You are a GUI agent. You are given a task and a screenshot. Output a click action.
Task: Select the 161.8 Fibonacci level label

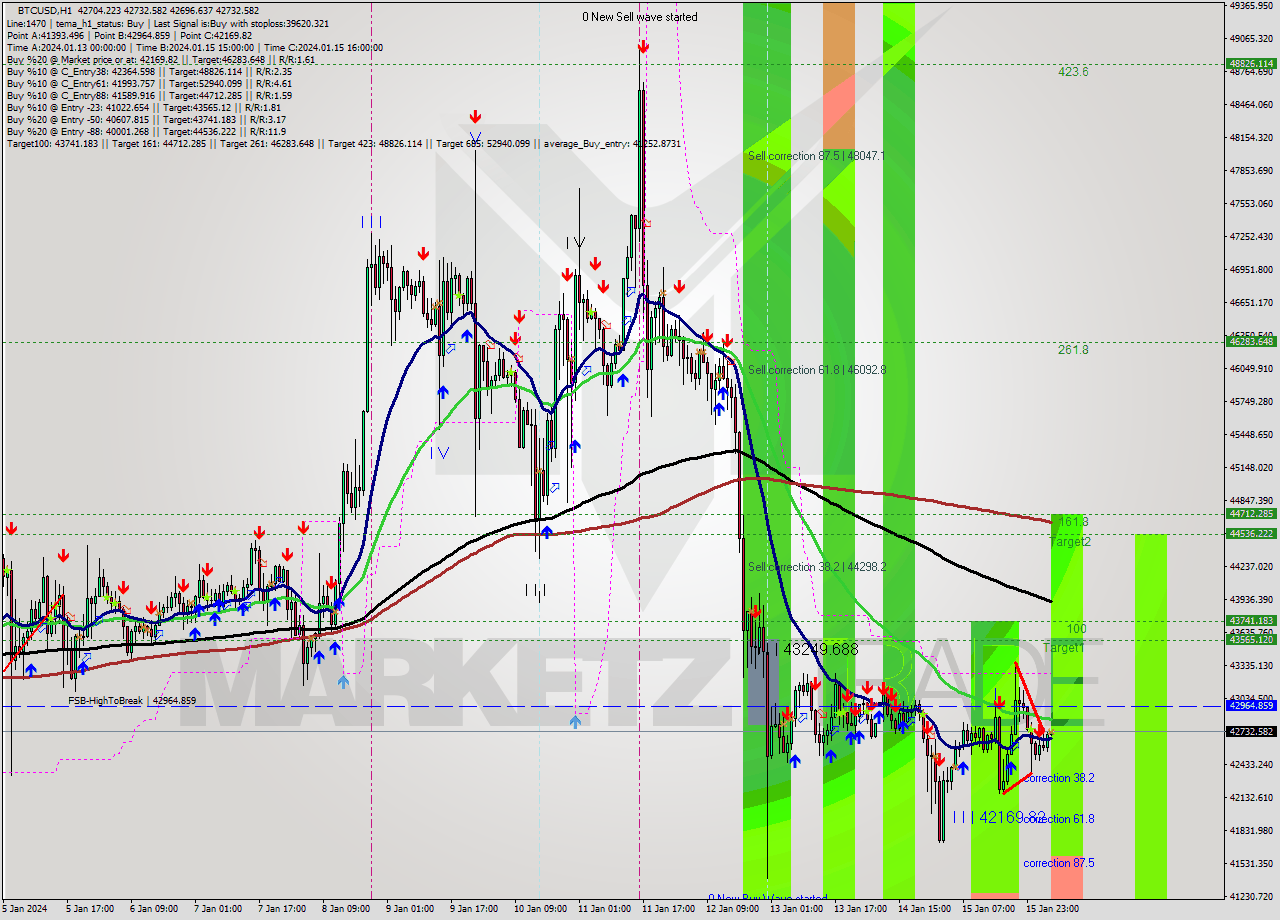(1073, 522)
